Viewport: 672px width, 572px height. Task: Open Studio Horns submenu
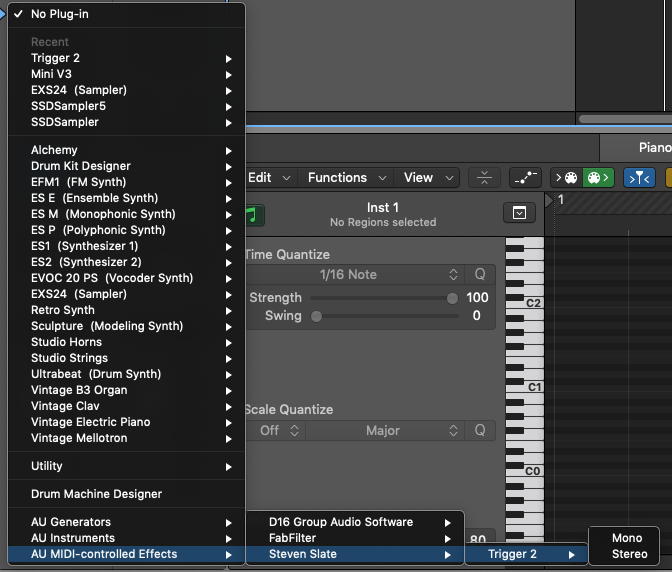tap(126, 342)
